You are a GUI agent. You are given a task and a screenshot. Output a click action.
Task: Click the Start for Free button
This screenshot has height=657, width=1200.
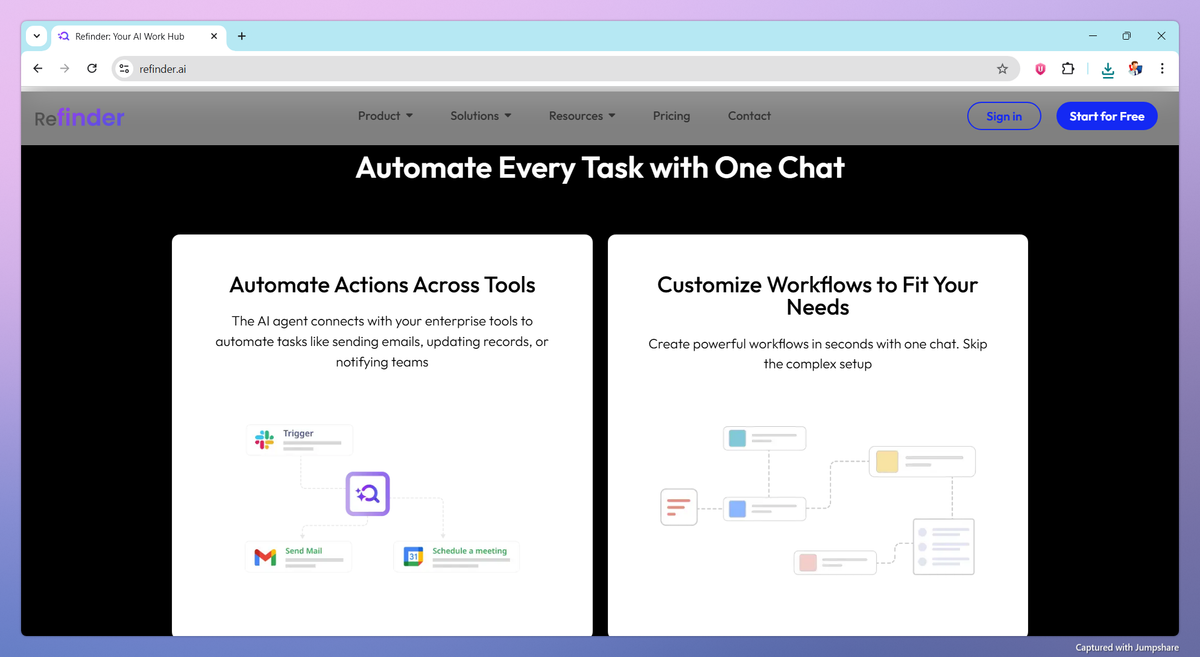click(1107, 116)
